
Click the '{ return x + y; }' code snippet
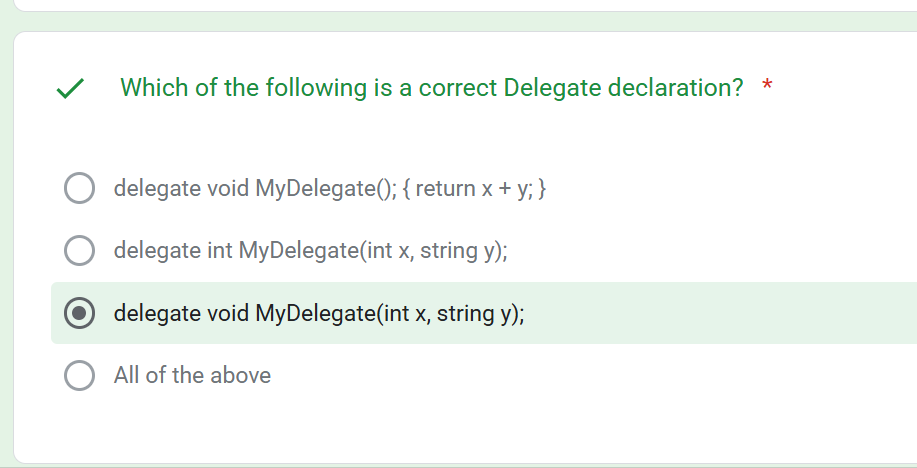click(x=474, y=188)
